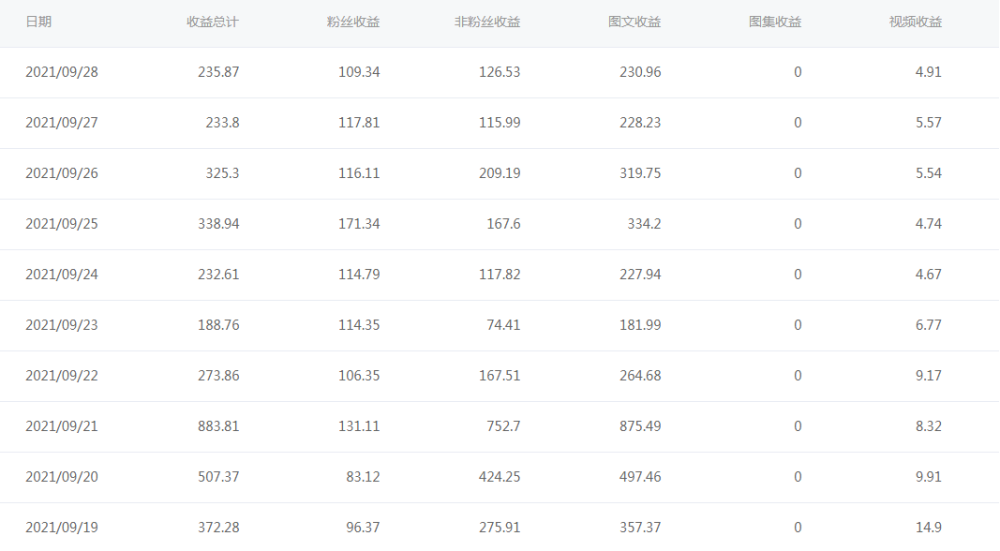Click the date cell 2021/09/28

[x=61, y=72]
